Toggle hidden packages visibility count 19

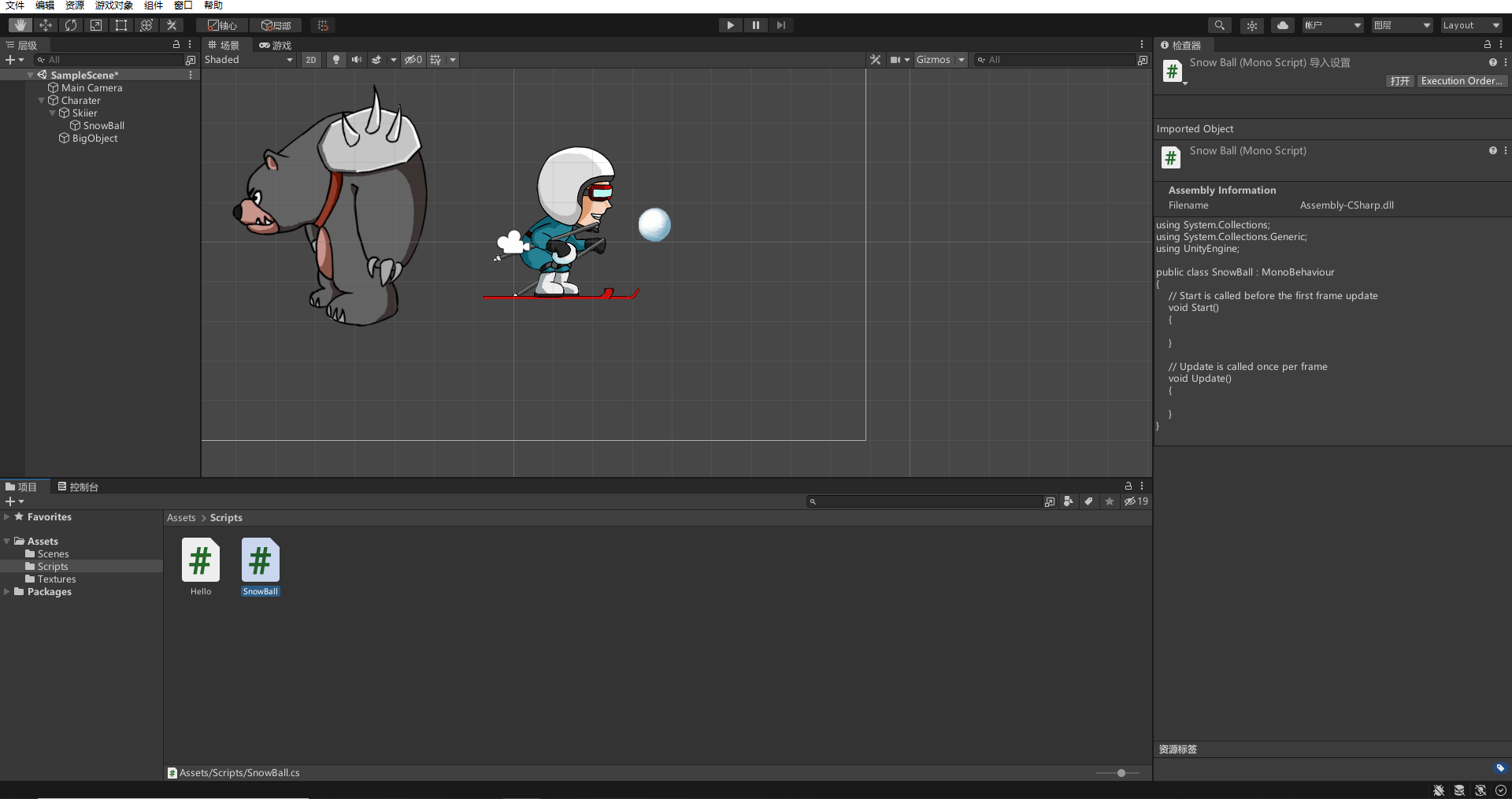point(1136,501)
